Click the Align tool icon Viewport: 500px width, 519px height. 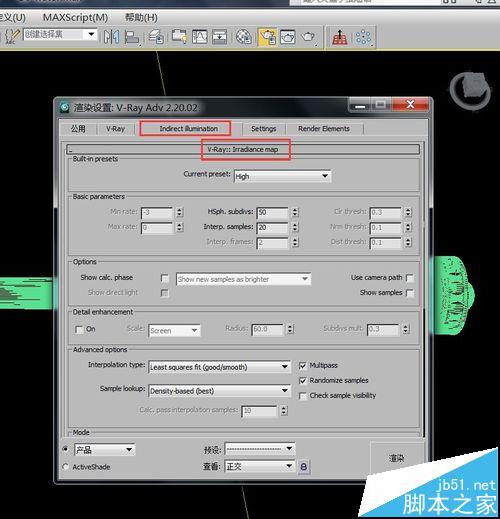[x=132, y=37]
